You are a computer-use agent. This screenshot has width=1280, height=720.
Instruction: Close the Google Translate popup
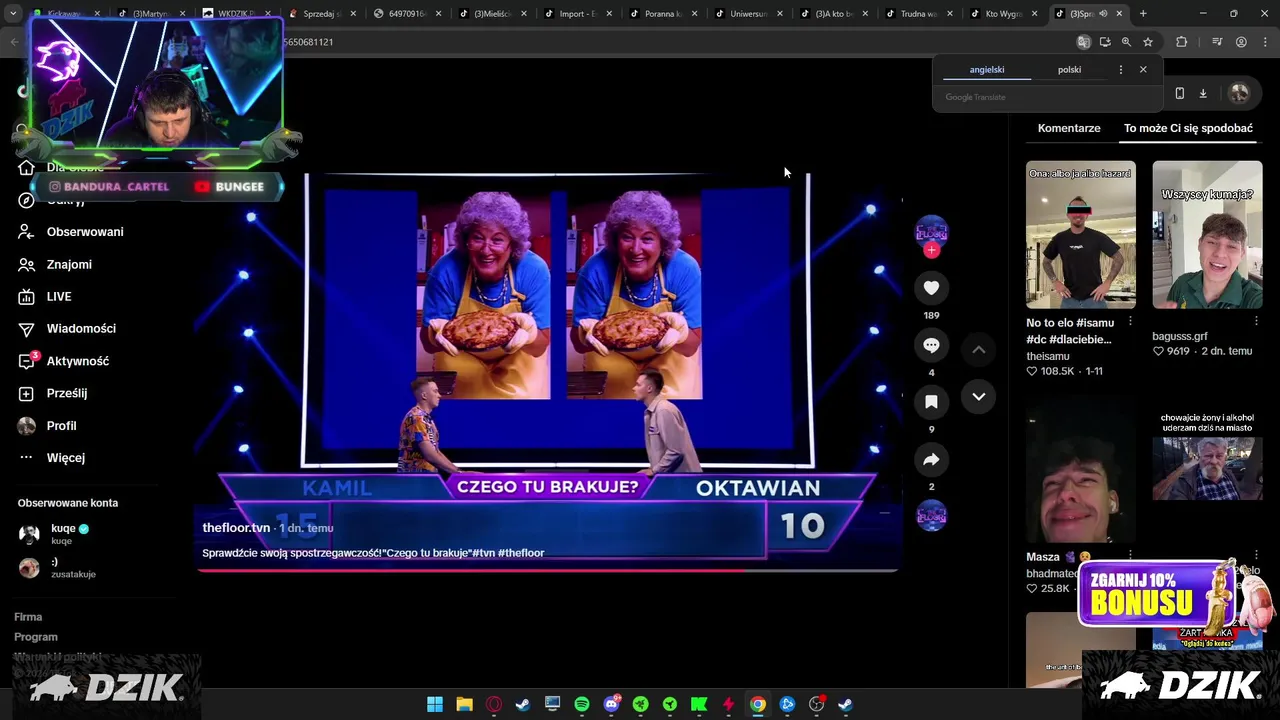tap(1143, 70)
